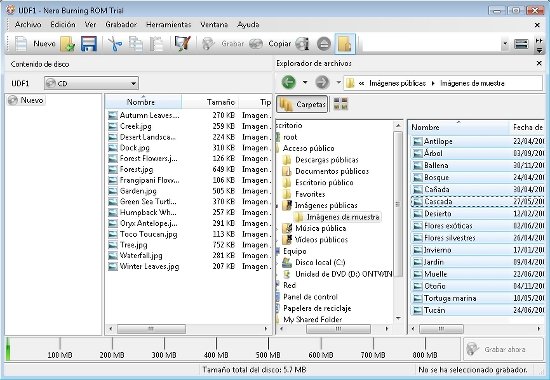
Task: Open the Grabador menu
Action: [x=121, y=25]
